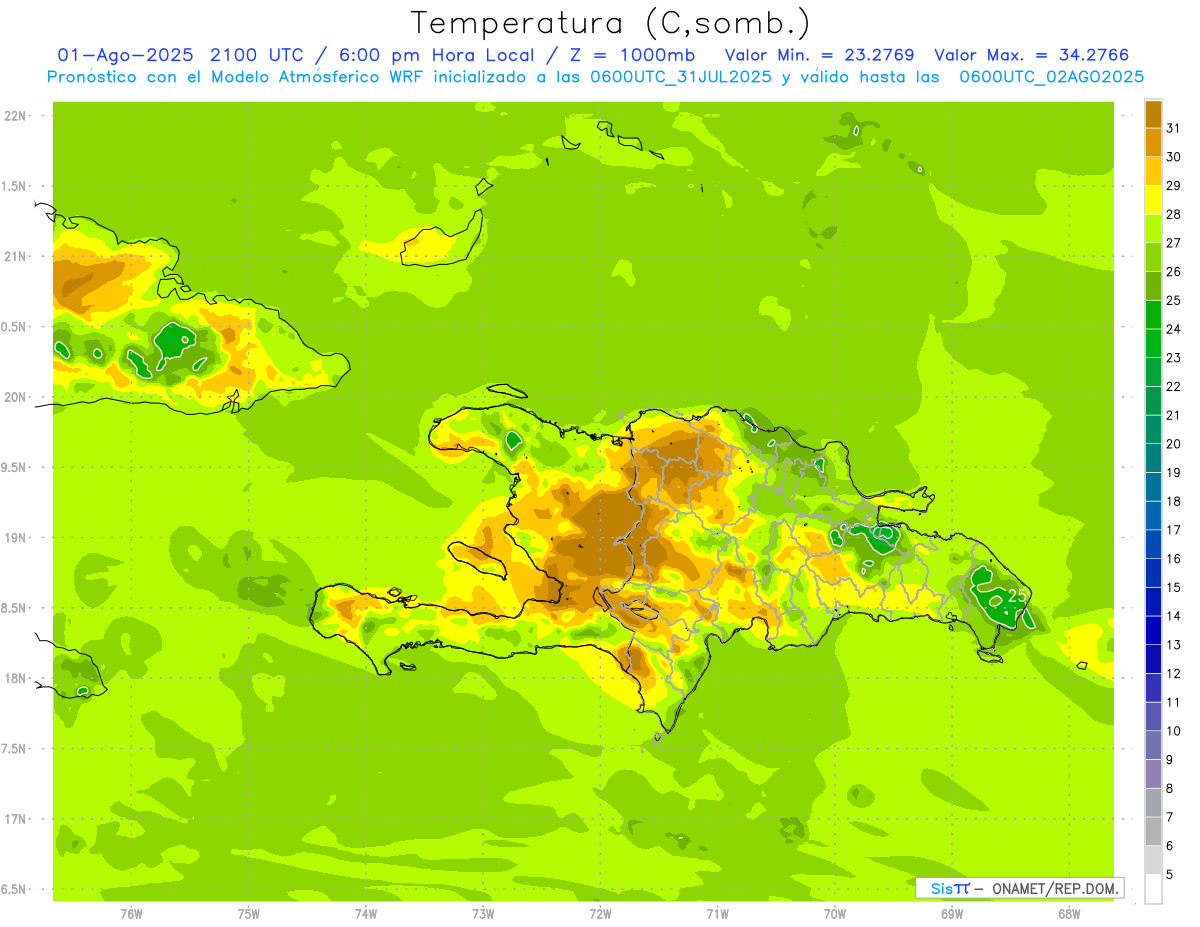Viewport: 1200px width, 927px height.
Task: Click the legend label "28"
Action: click(1173, 214)
